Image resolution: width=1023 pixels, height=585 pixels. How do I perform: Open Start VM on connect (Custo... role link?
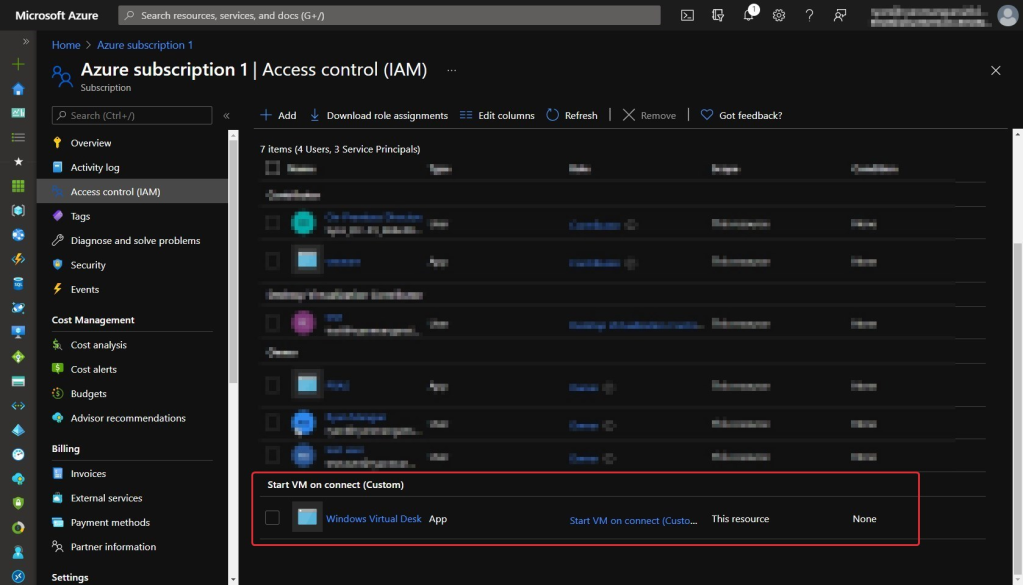coord(633,520)
